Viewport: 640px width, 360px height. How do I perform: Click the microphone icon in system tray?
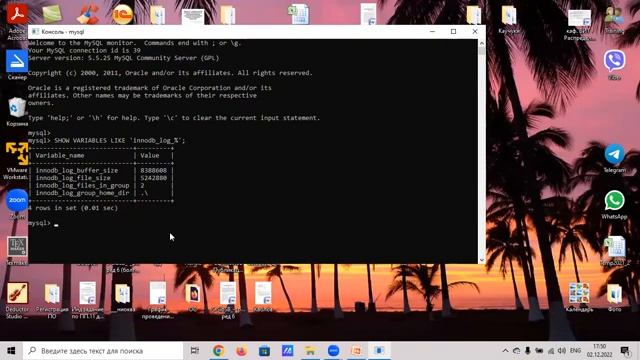527,351
